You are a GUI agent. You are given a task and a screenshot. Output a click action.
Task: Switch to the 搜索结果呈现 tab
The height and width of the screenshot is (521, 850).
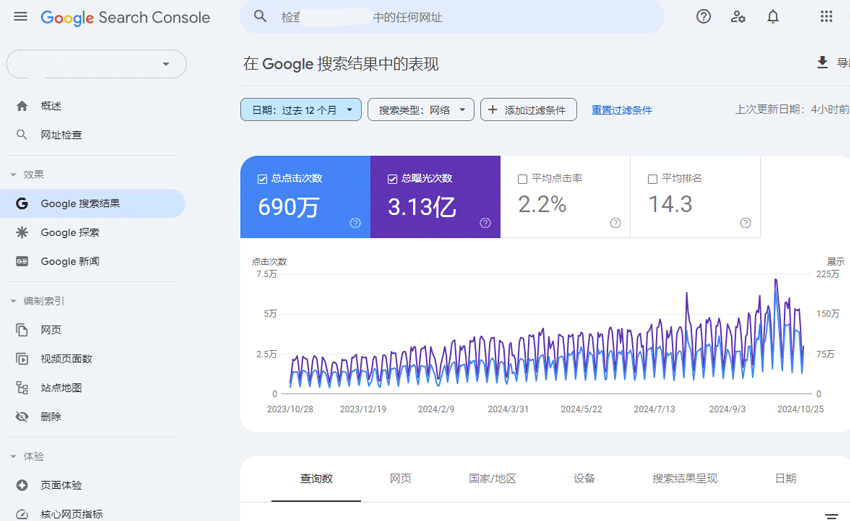click(685, 479)
